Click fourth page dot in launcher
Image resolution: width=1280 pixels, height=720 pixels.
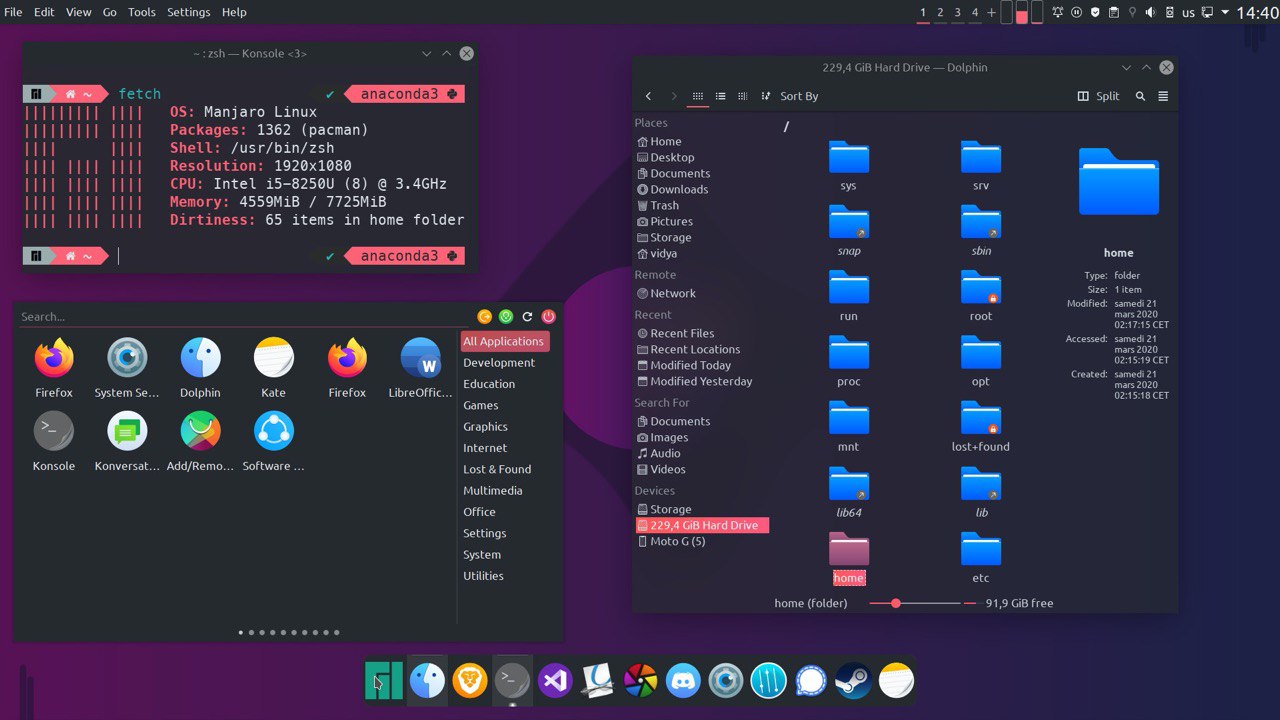tap(273, 632)
